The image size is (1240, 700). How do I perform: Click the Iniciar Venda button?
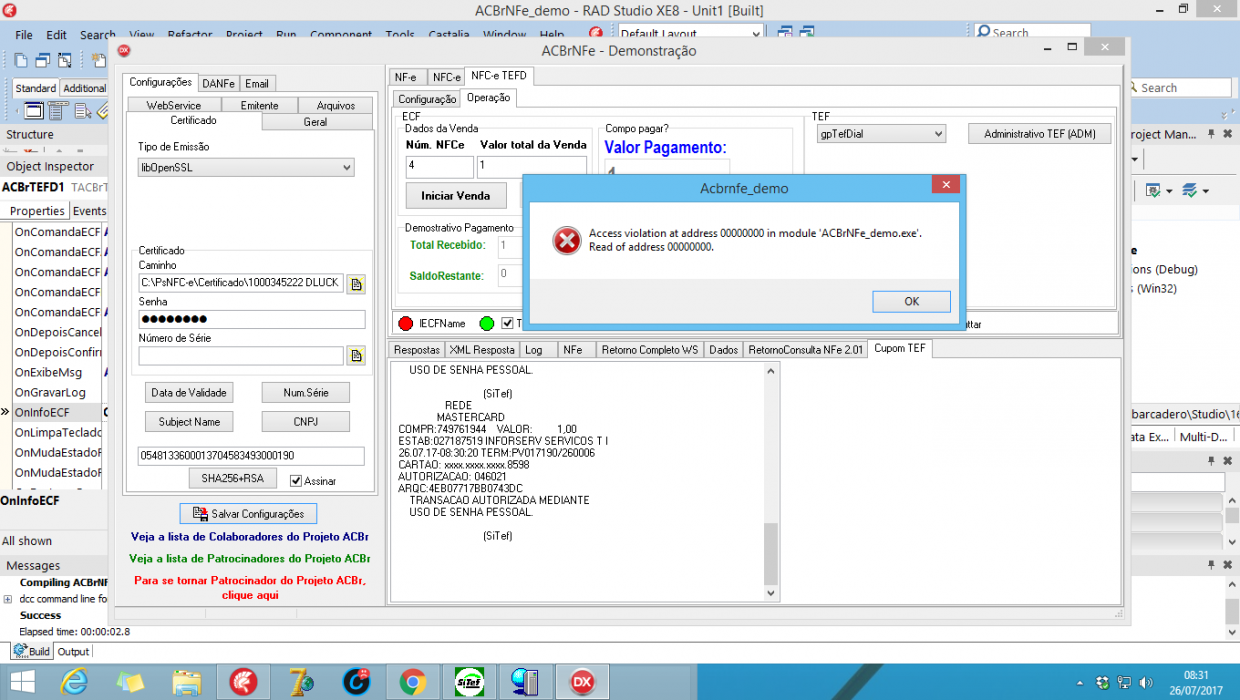(456, 195)
